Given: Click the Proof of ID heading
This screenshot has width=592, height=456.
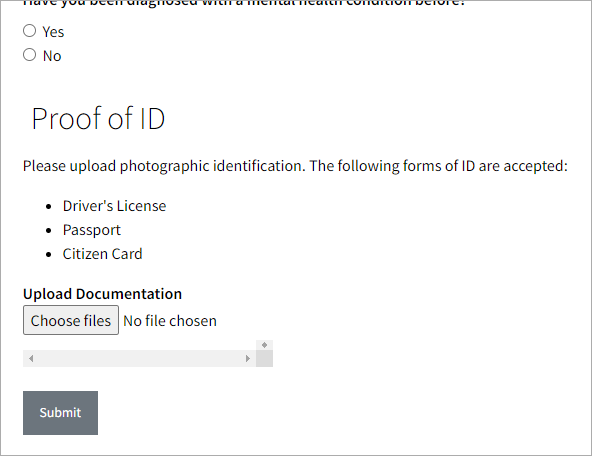Looking at the screenshot, I should click(98, 118).
